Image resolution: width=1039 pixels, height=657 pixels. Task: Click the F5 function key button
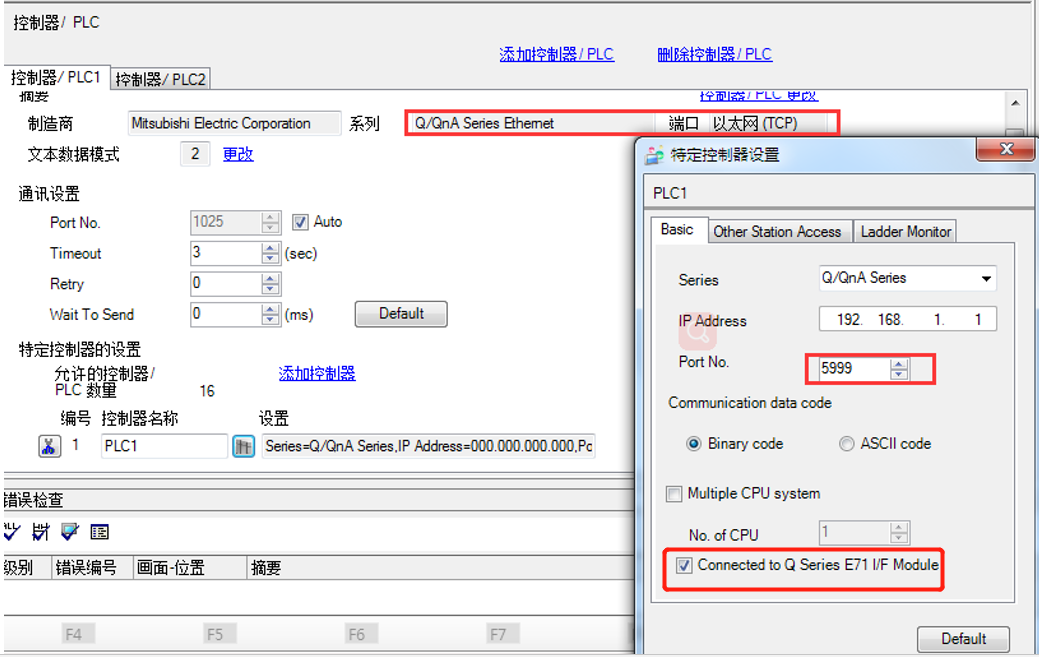[x=219, y=634]
